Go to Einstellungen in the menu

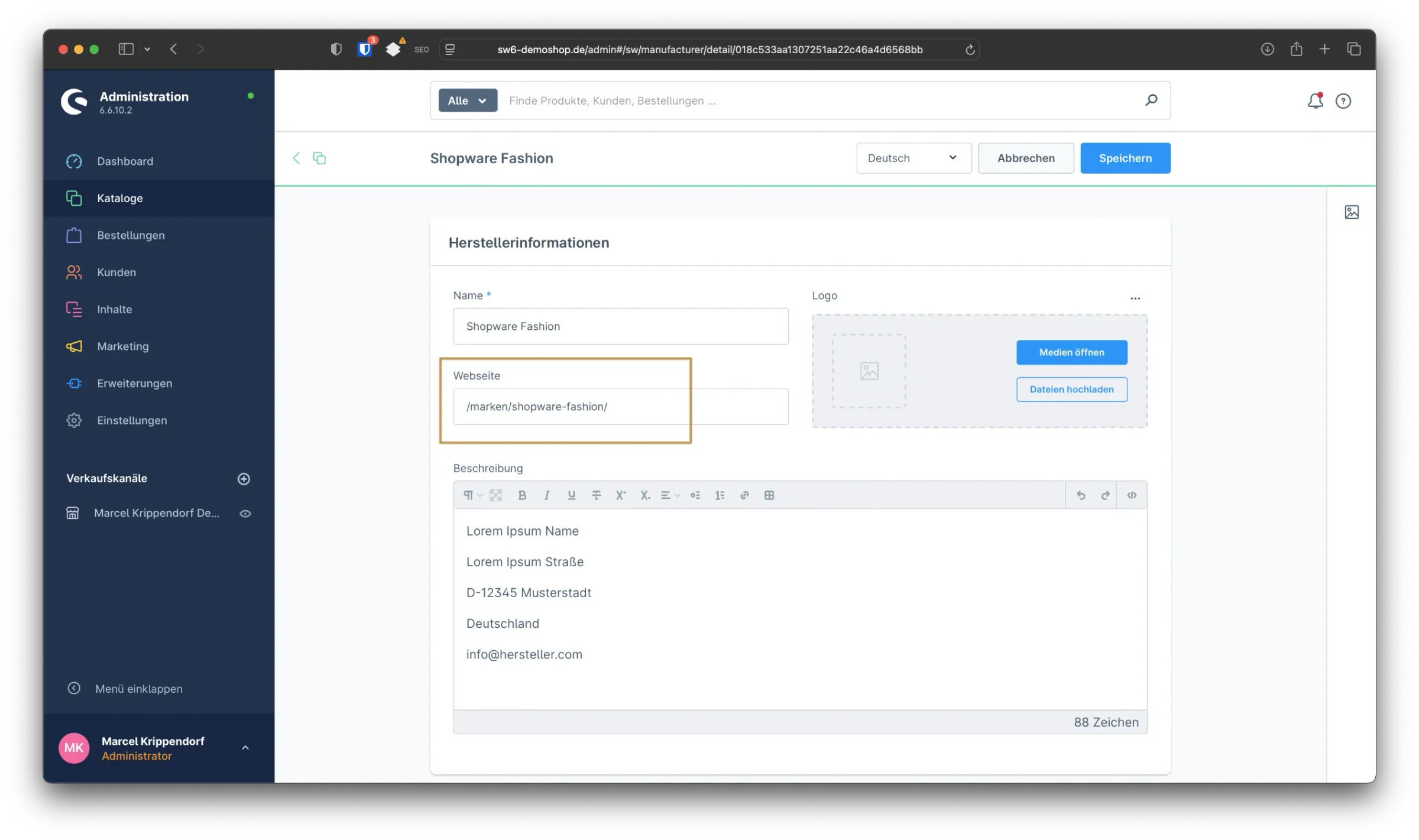tap(132, 420)
